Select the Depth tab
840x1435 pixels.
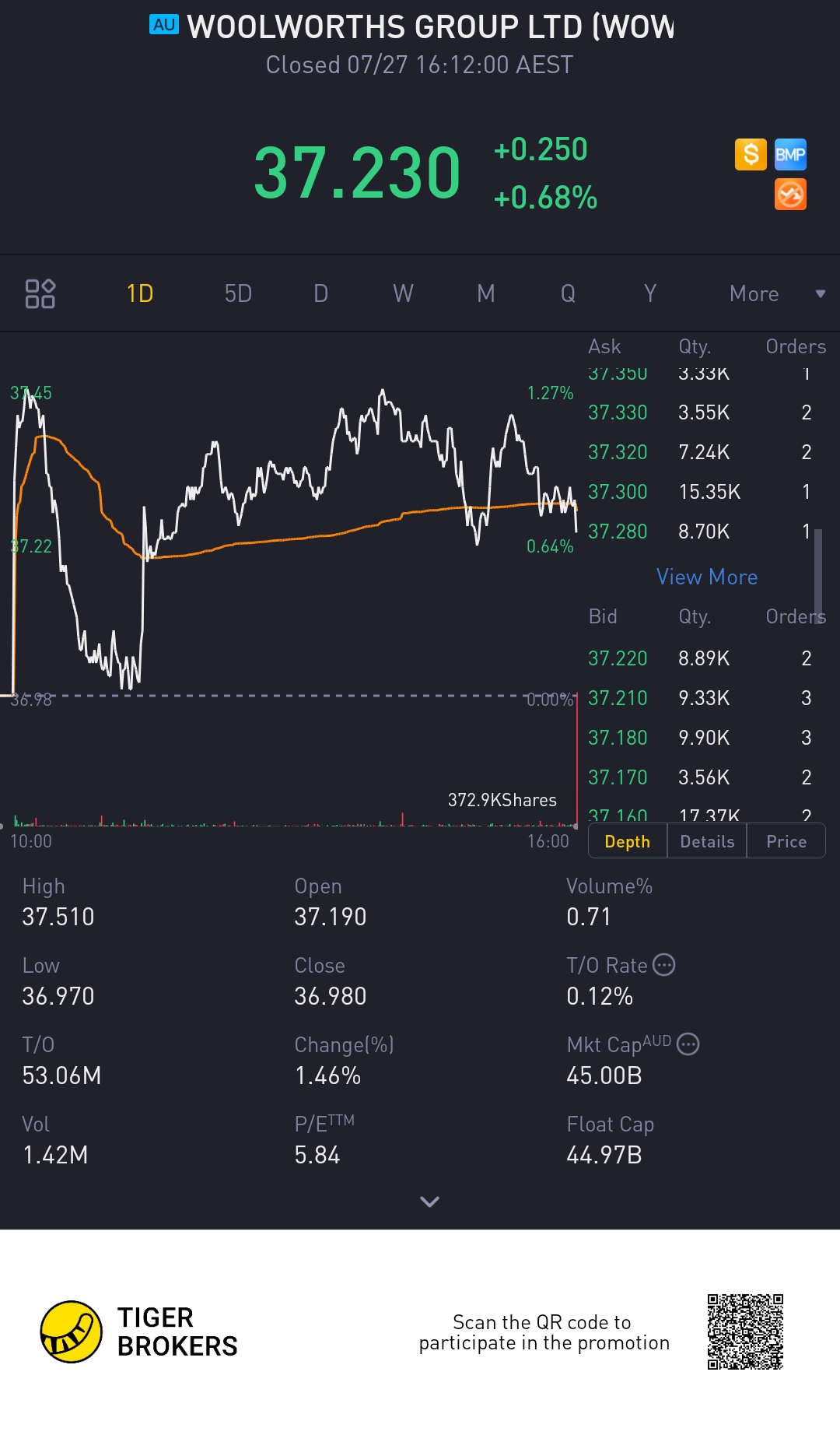628,841
